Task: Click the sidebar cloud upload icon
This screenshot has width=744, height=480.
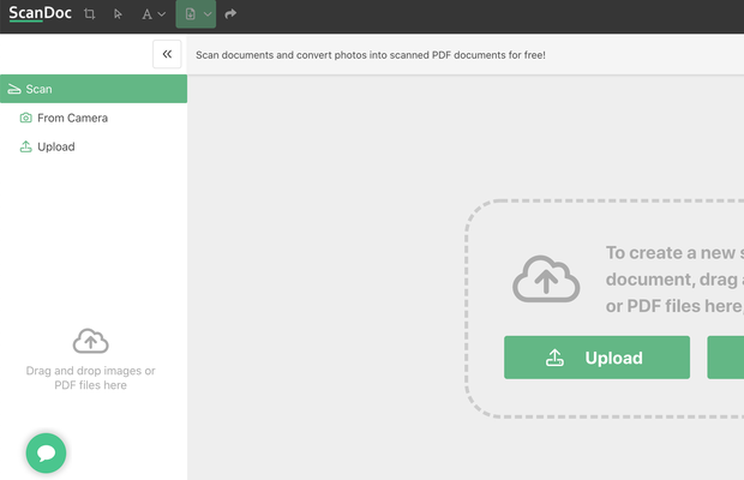Action: (91, 341)
